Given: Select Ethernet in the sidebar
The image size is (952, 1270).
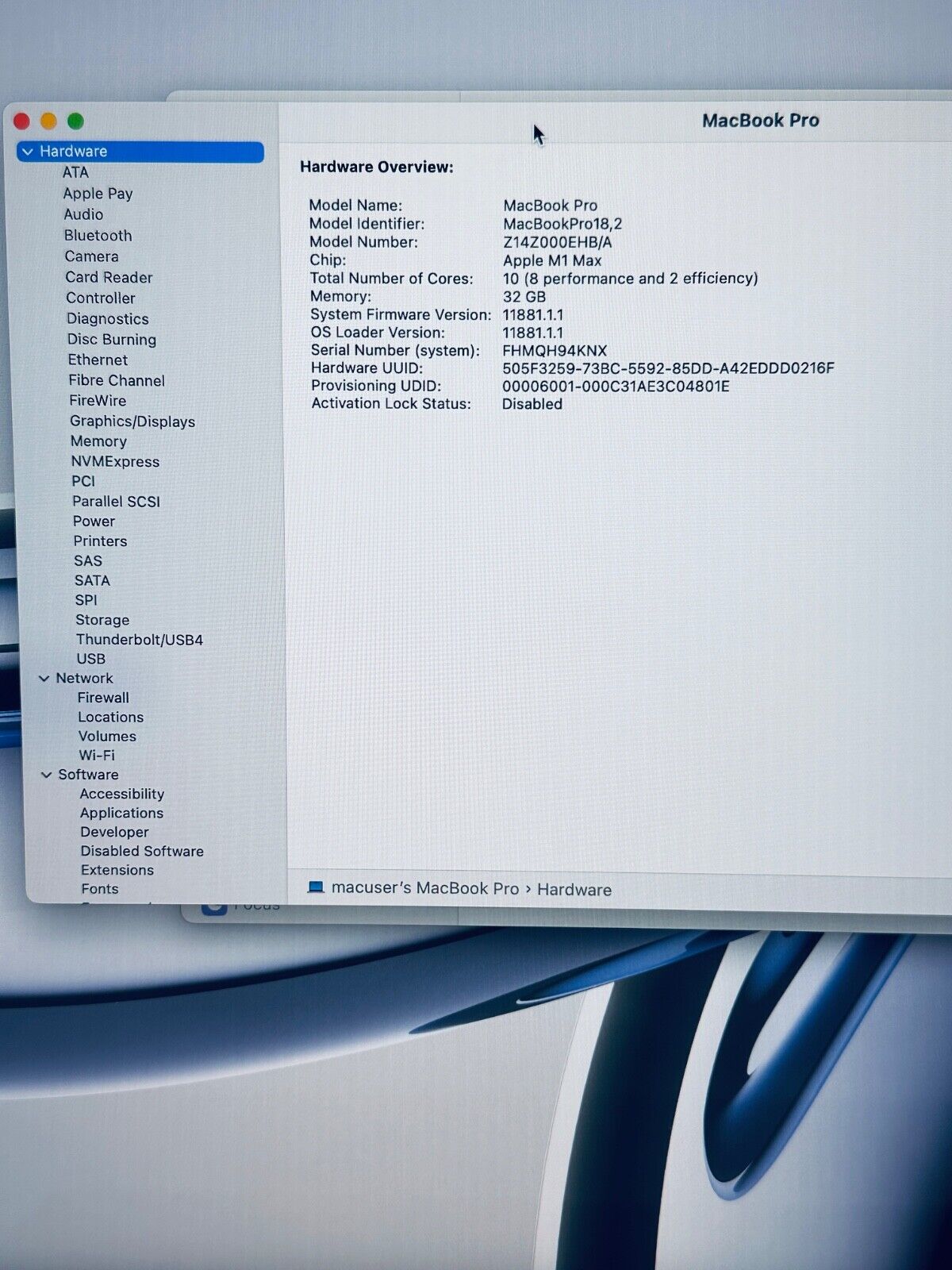Looking at the screenshot, I should pos(98,360).
